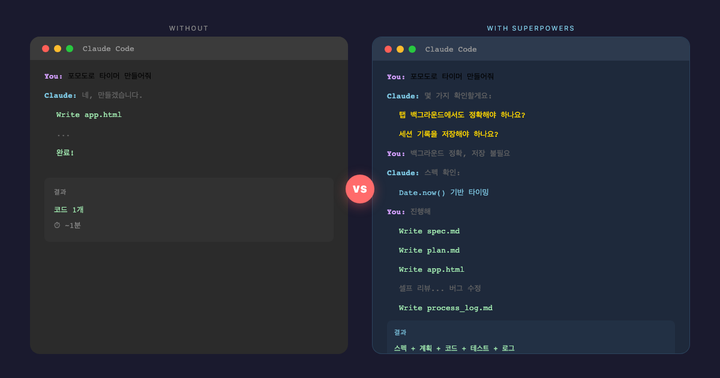Click the right window's Claude Code title
This screenshot has height=378, width=720.
point(451,49)
